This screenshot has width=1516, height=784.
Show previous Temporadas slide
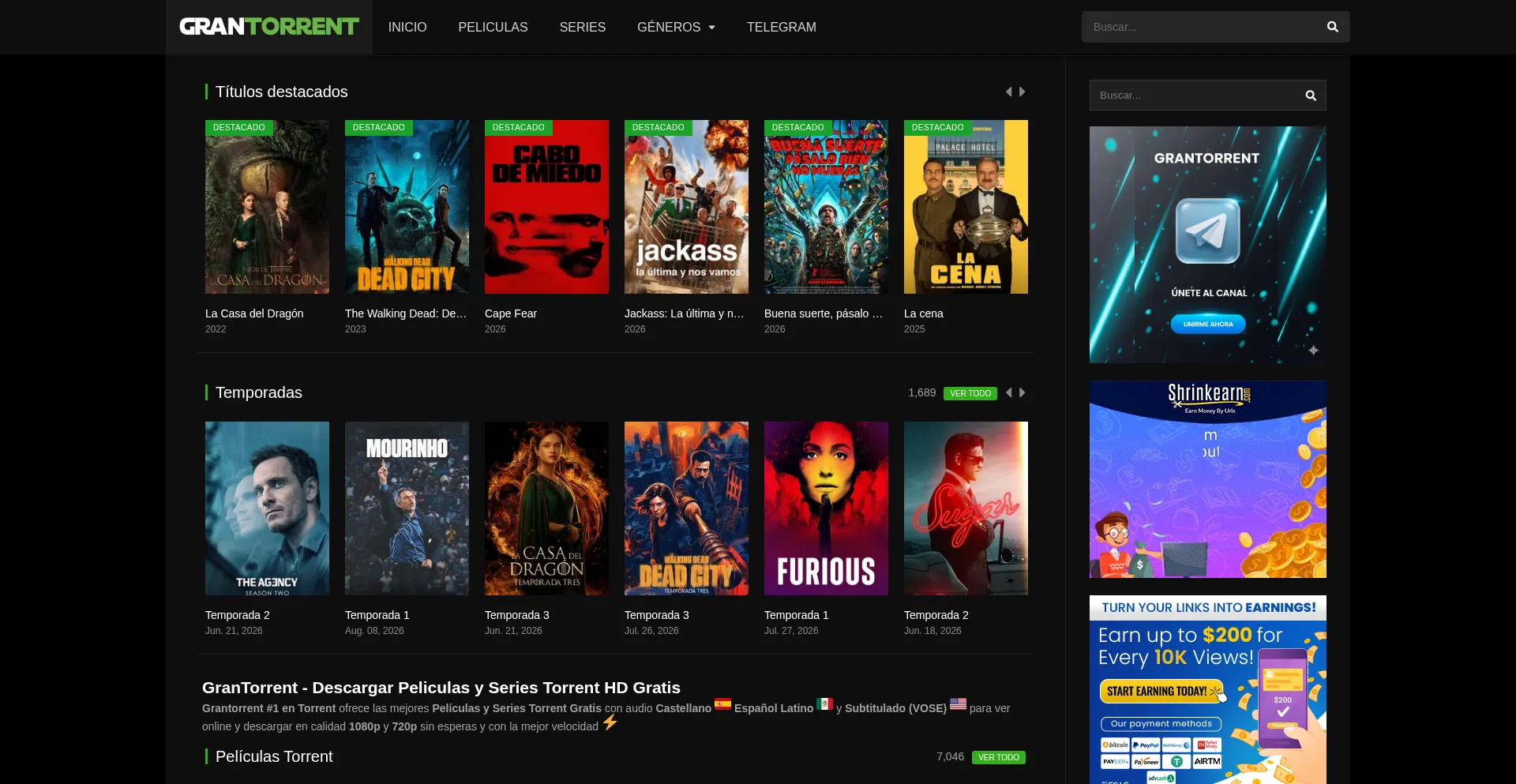[1008, 392]
